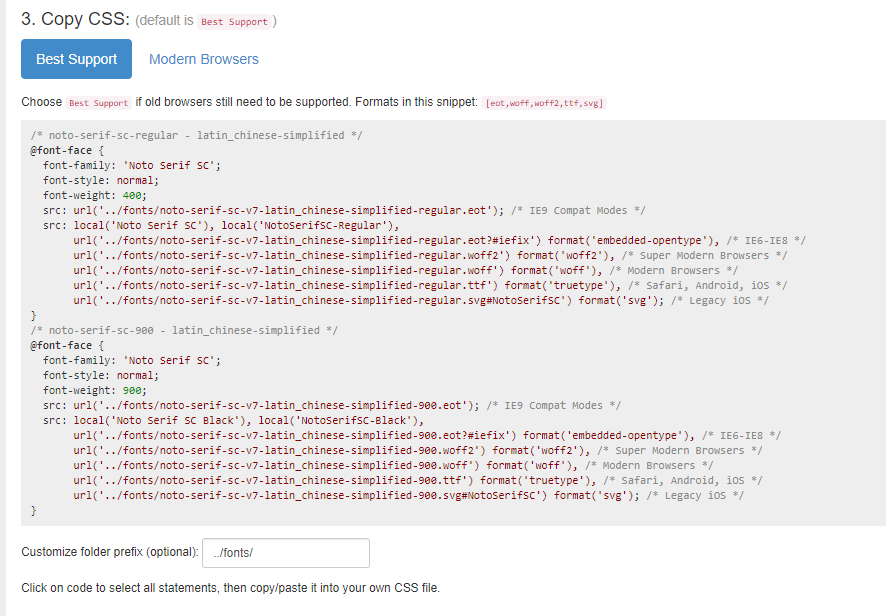Click the noto-serif-sc-regular comment line
This screenshot has height=616, width=886.
196,135
